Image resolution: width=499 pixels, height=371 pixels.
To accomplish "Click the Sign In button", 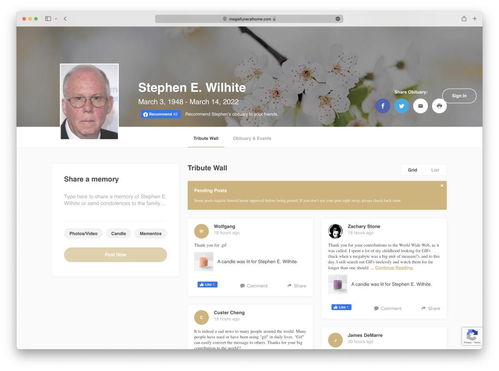I will (459, 96).
